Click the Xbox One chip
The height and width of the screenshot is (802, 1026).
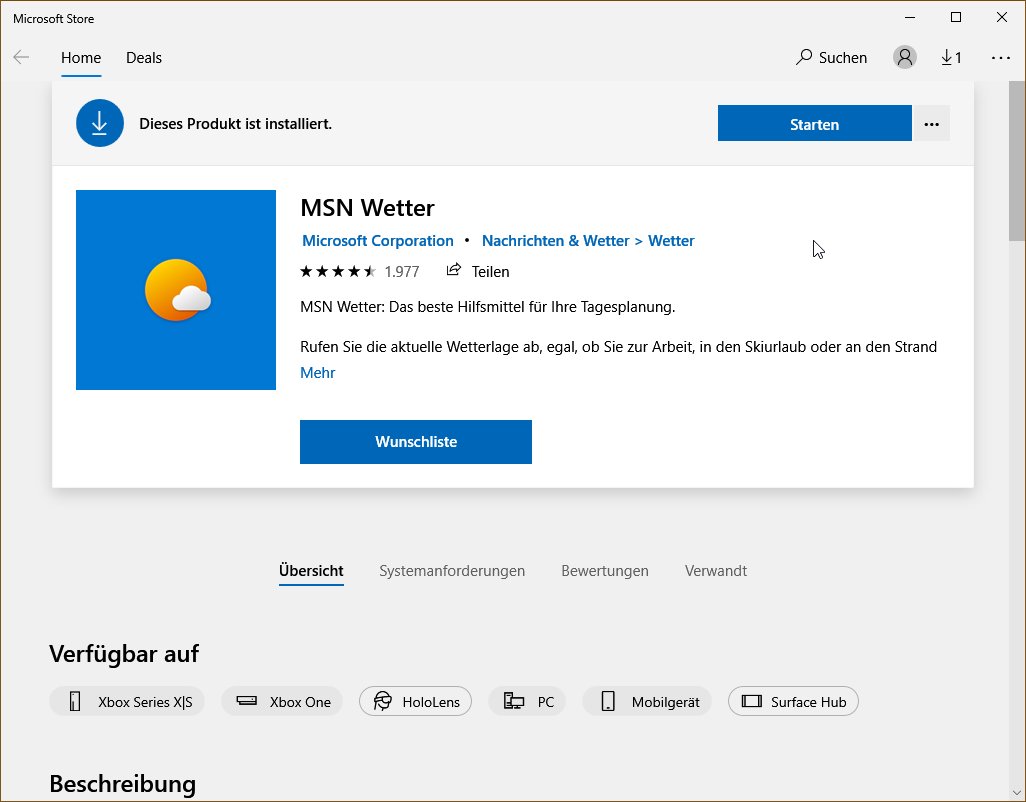click(x=282, y=702)
